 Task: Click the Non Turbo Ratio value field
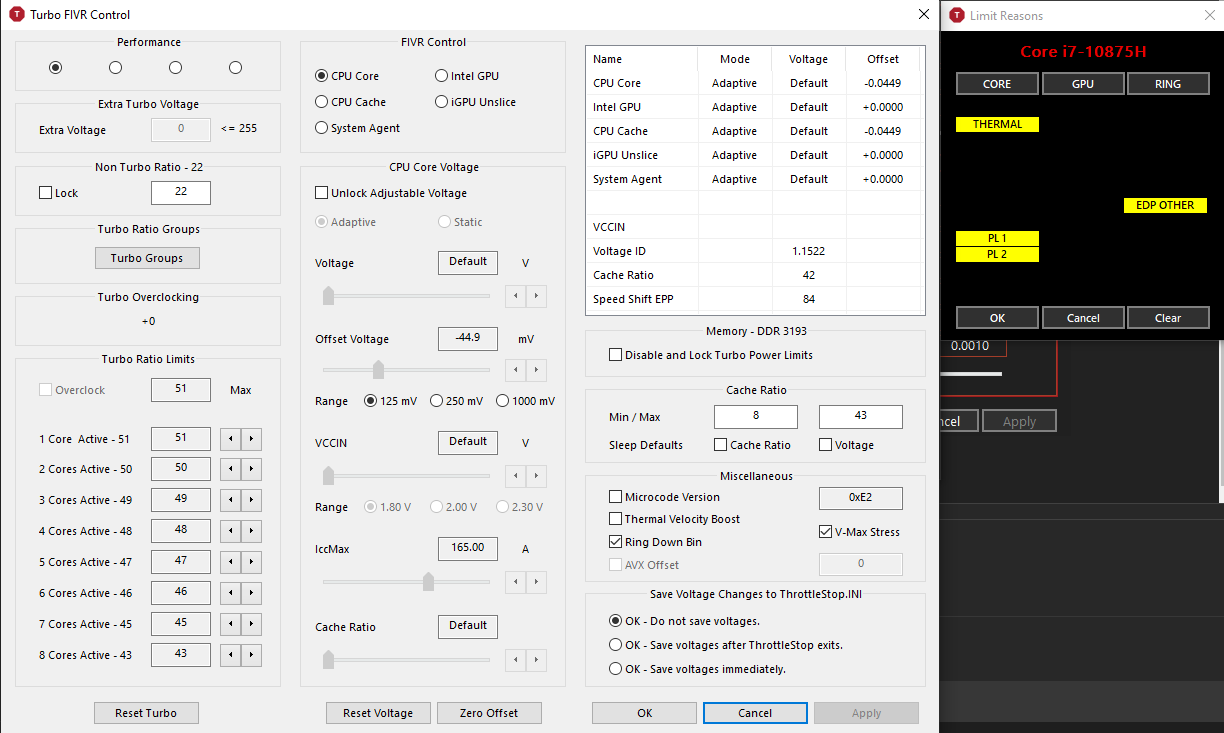[181, 193]
